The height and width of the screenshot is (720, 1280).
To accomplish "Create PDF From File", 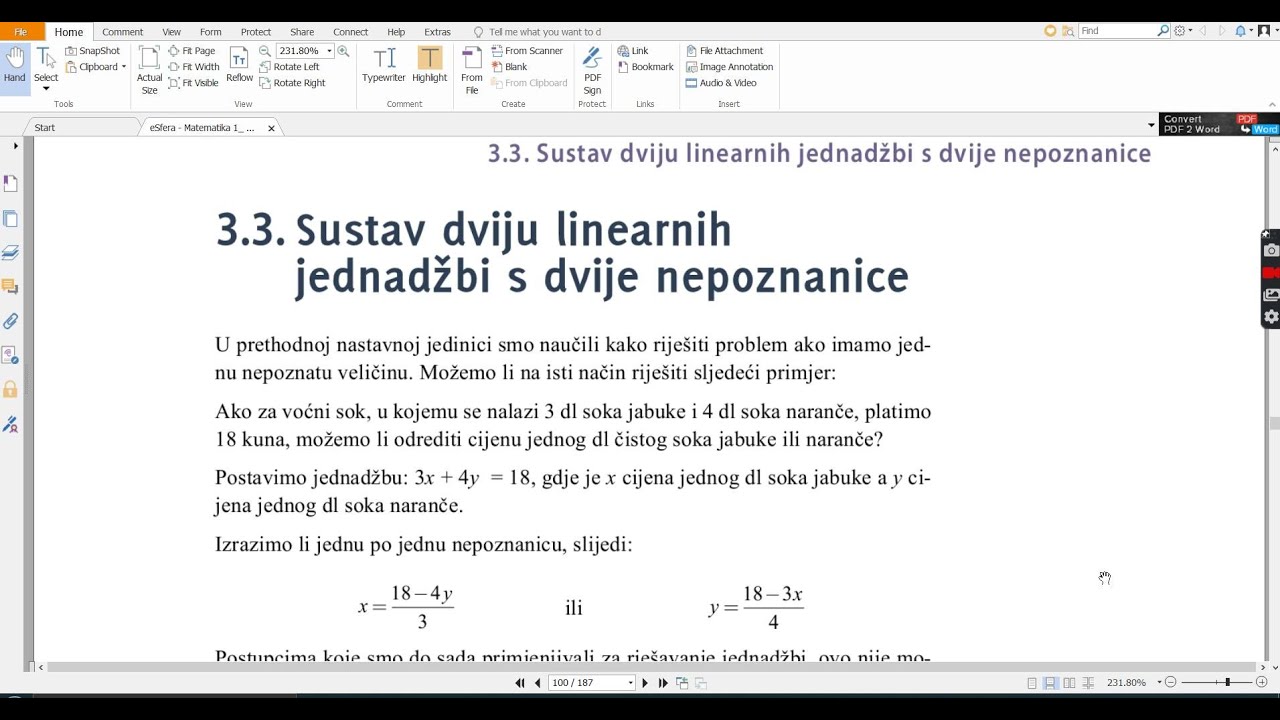I will (472, 70).
